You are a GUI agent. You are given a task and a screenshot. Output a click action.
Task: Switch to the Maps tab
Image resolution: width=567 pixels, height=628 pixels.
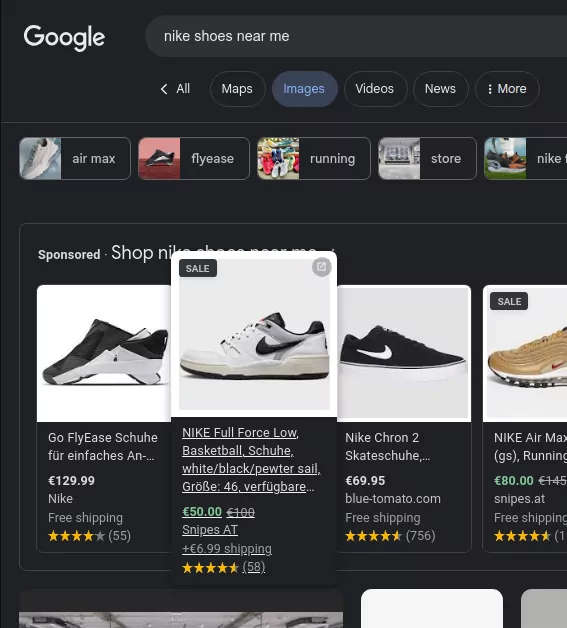pos(237,89)
